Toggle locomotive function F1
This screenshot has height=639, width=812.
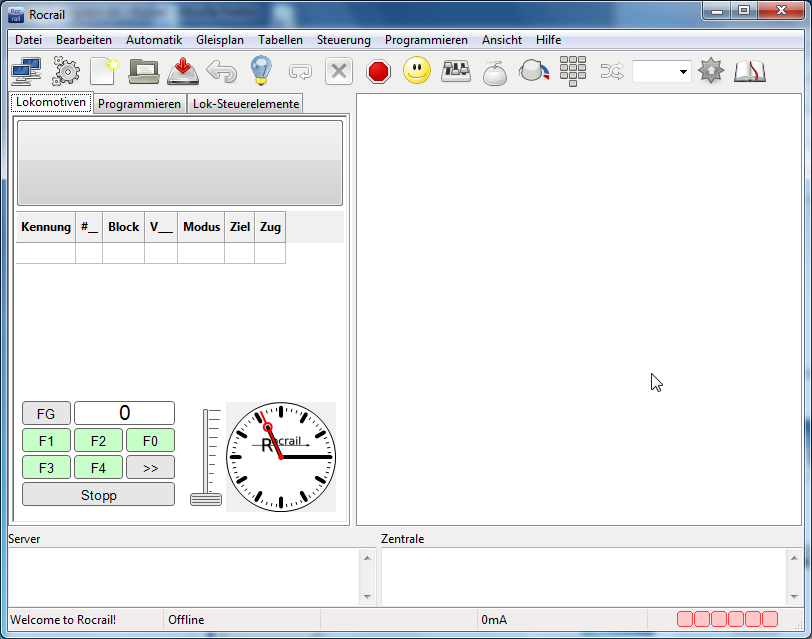click(x=46, y=441)
